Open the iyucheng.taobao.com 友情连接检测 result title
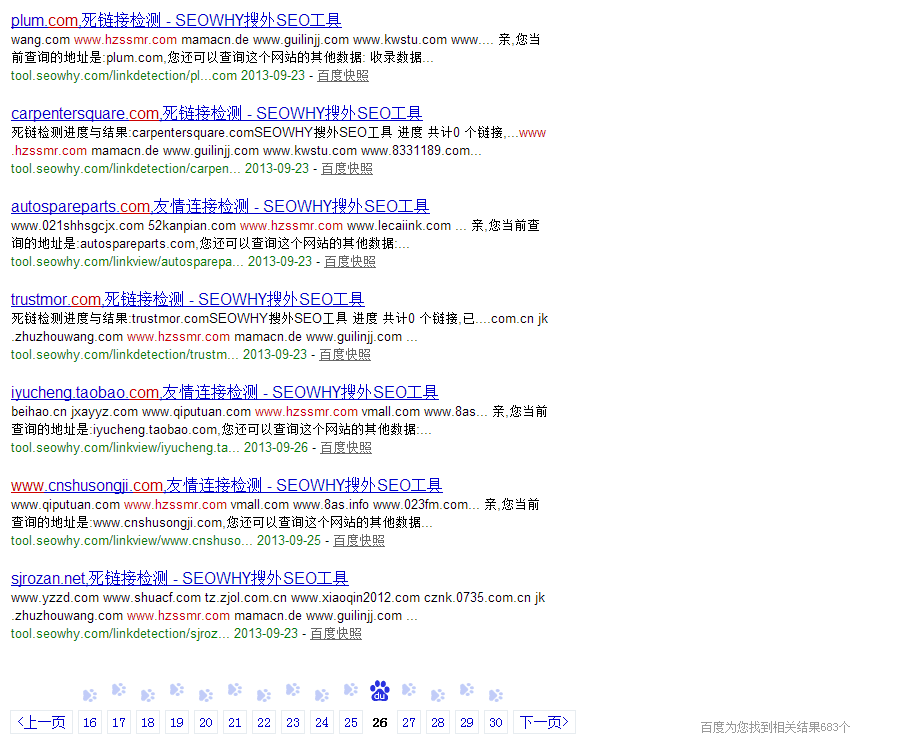The image size is (920, 756). (x=225, y=392)
